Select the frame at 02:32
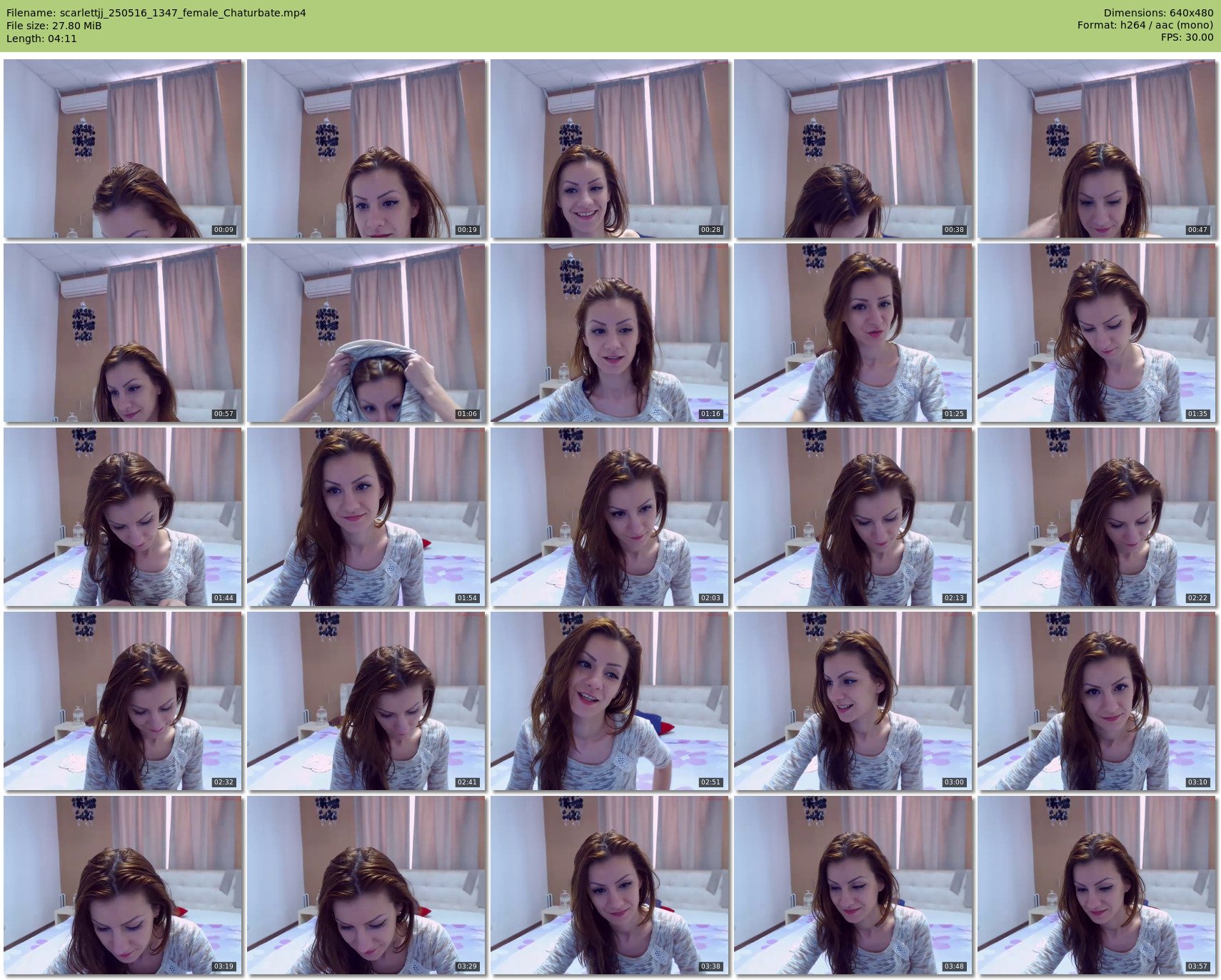 coord(123,701)
